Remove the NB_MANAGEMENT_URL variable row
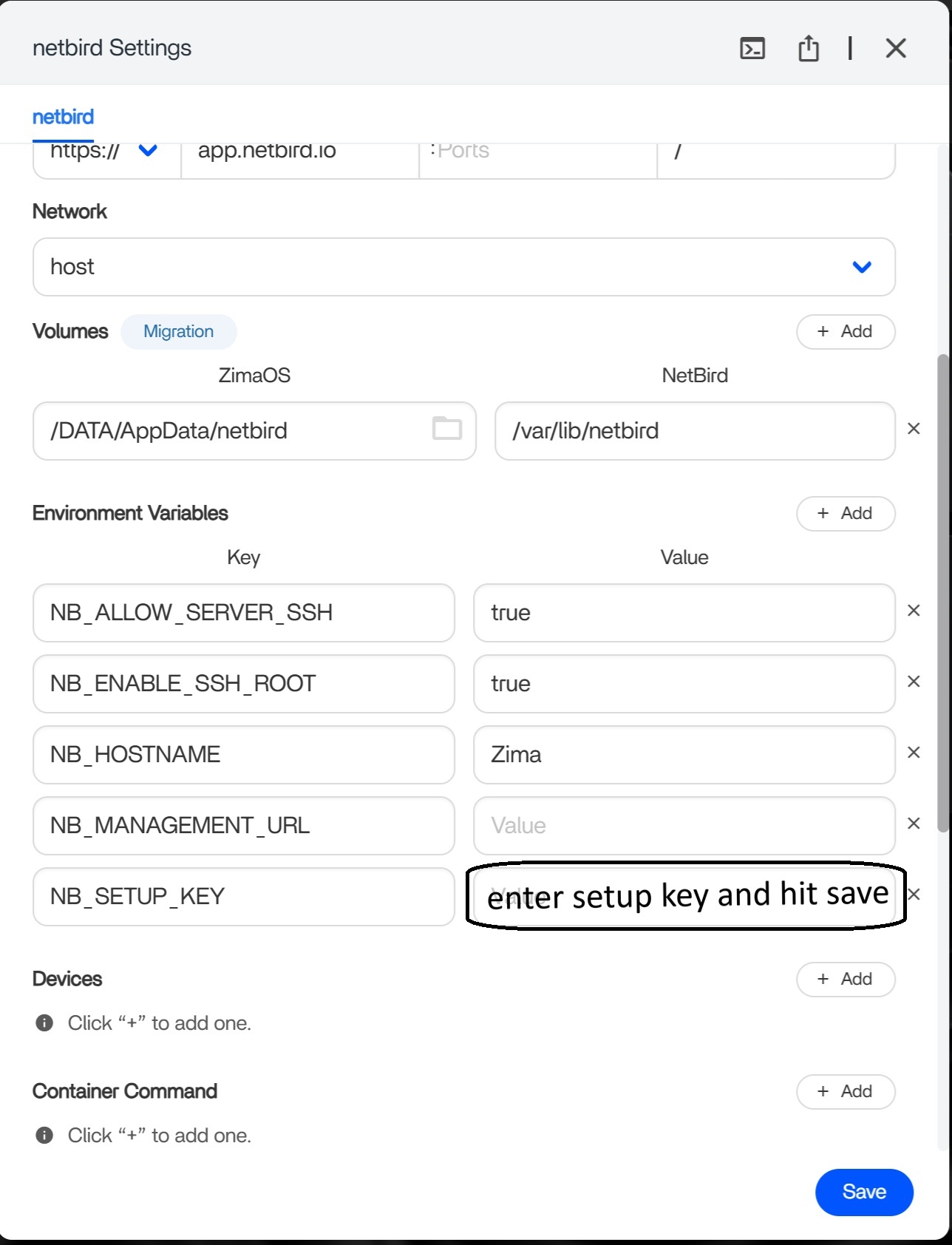The image size is (952, 1245). tap(914, 824)
